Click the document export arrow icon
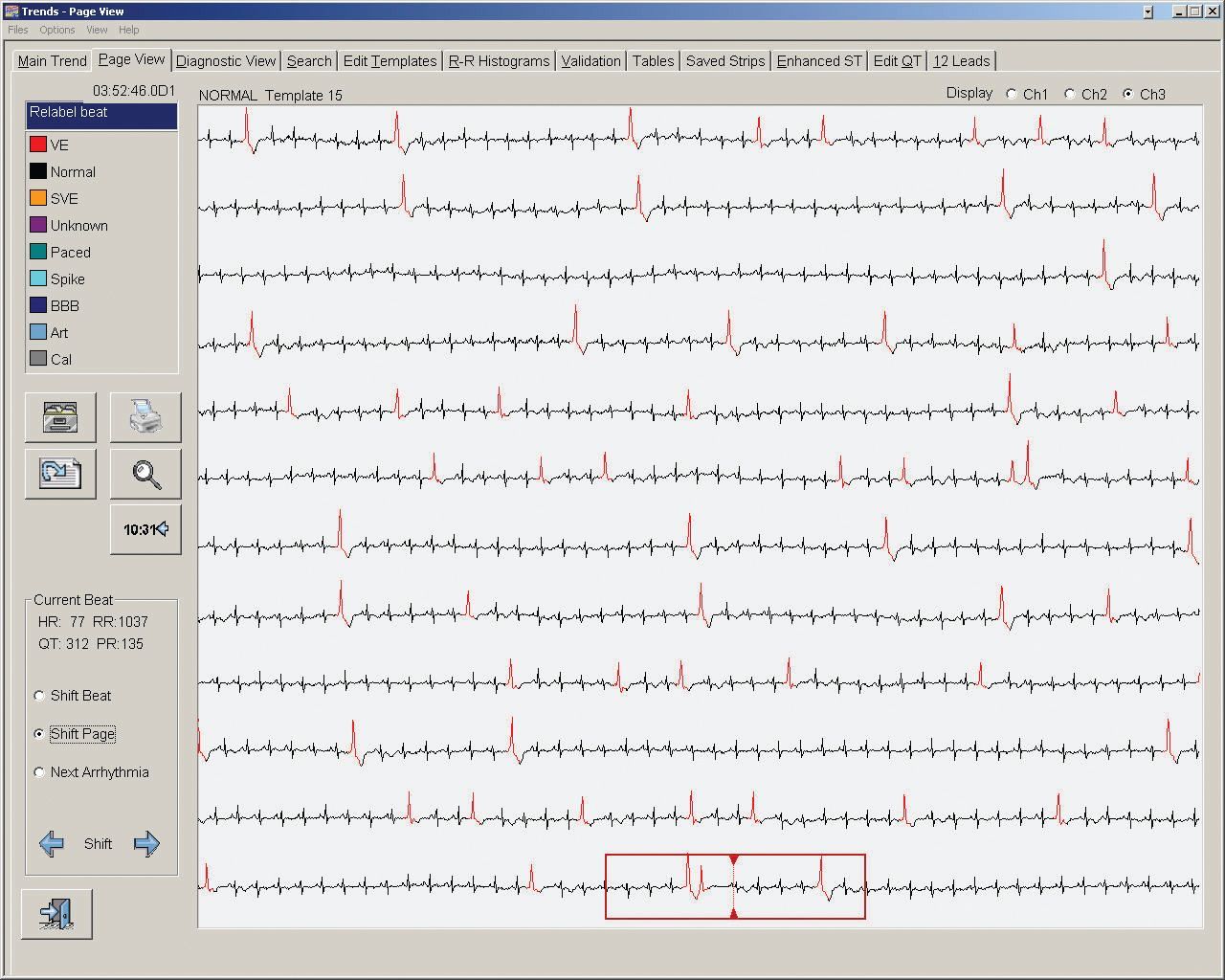 [60, 474]
